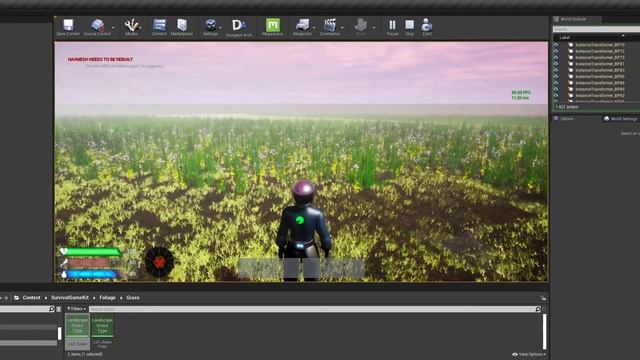This screenshot has width=640, height=360.
Task: Open the View Options button
Action: 529,354
